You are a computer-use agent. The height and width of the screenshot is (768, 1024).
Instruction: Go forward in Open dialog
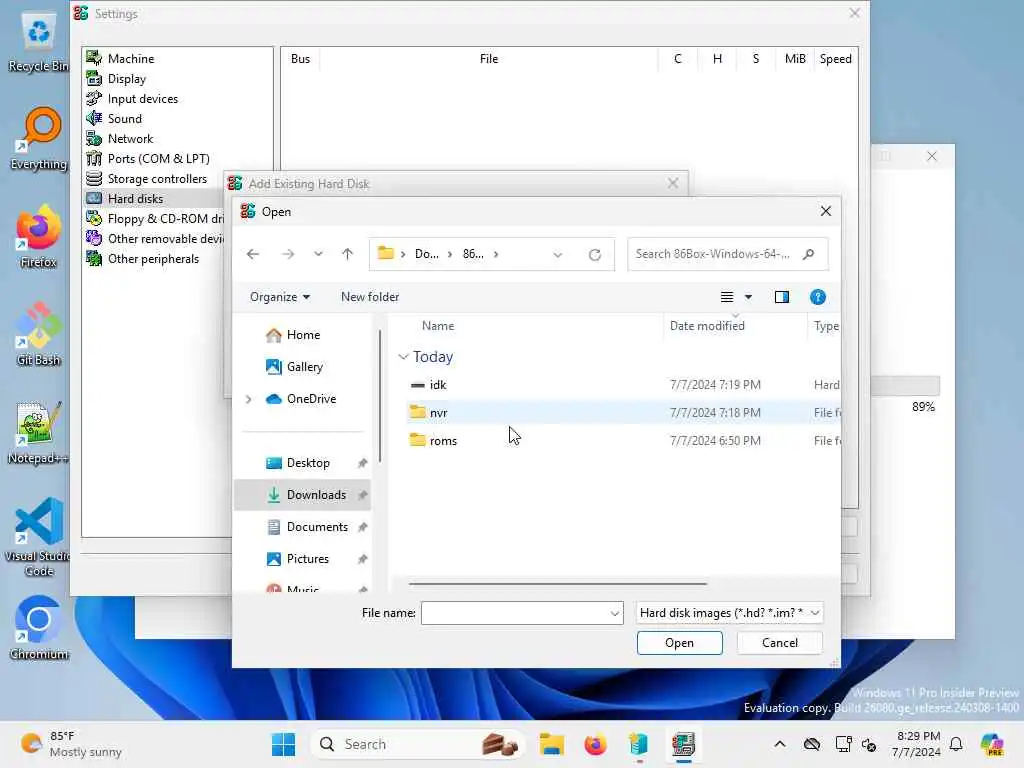pos(287,254)
